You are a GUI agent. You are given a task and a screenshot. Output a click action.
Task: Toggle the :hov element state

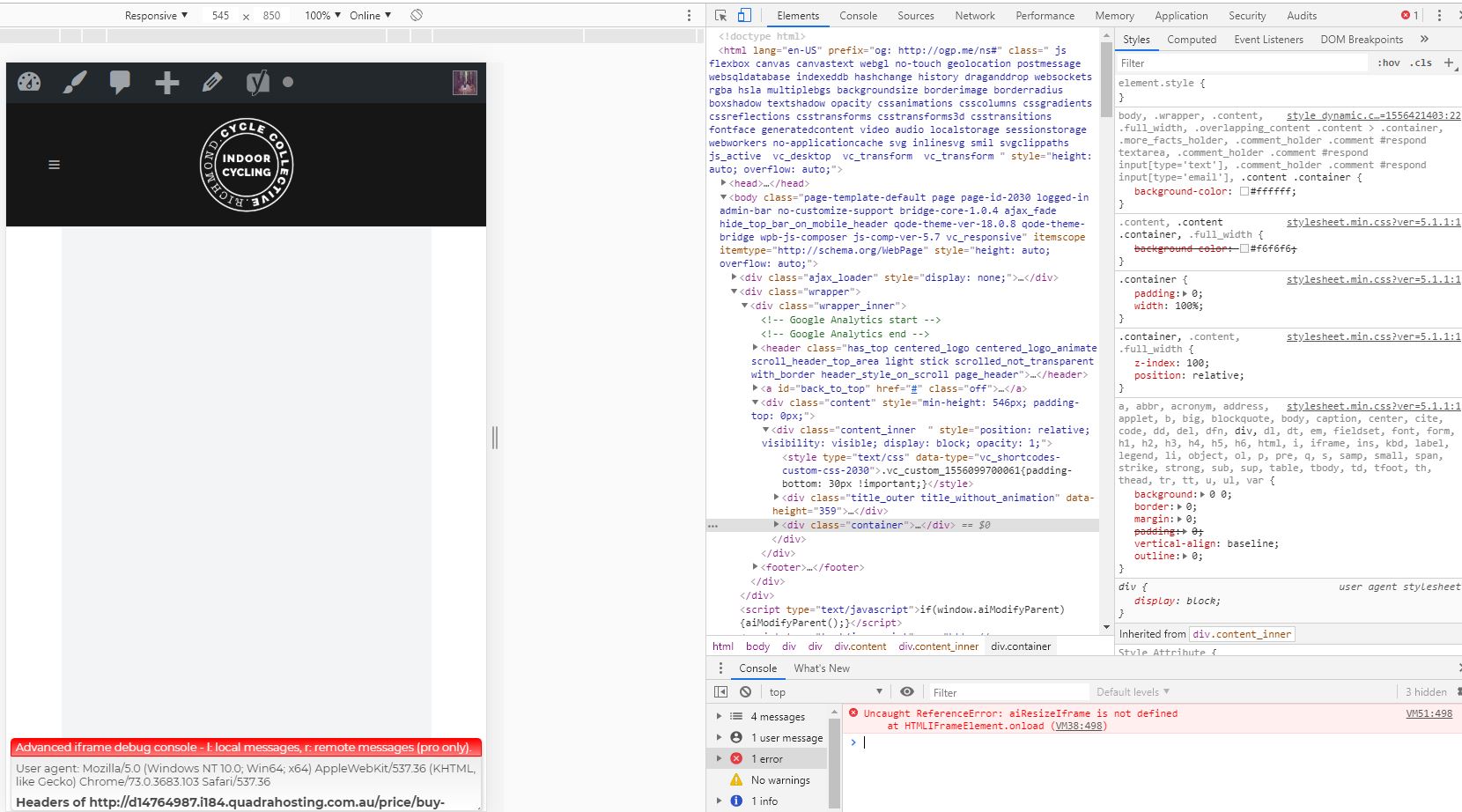(x=1389, y=63)
